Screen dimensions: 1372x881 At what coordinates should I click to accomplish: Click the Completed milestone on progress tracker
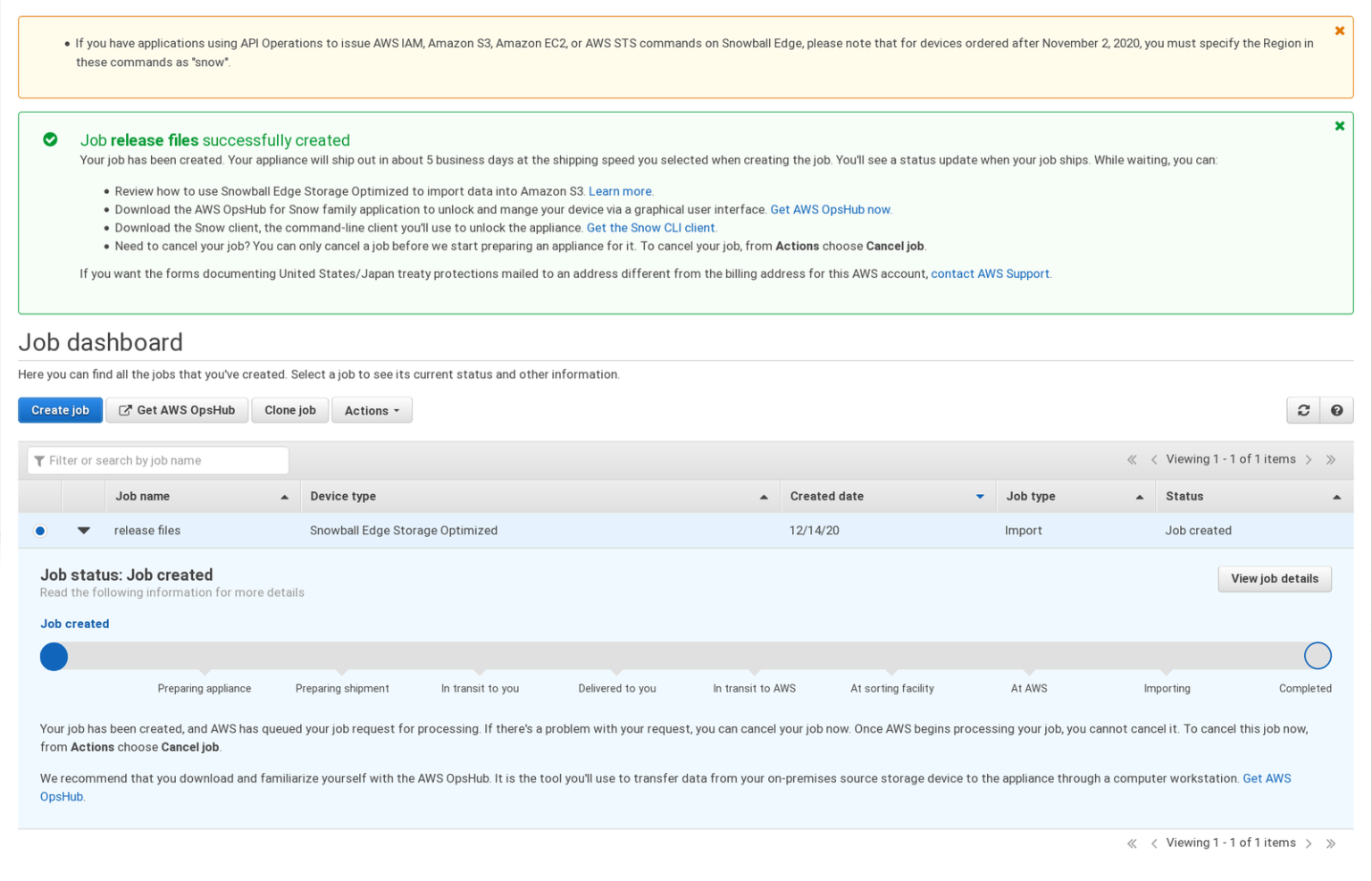pos(1318,656)
